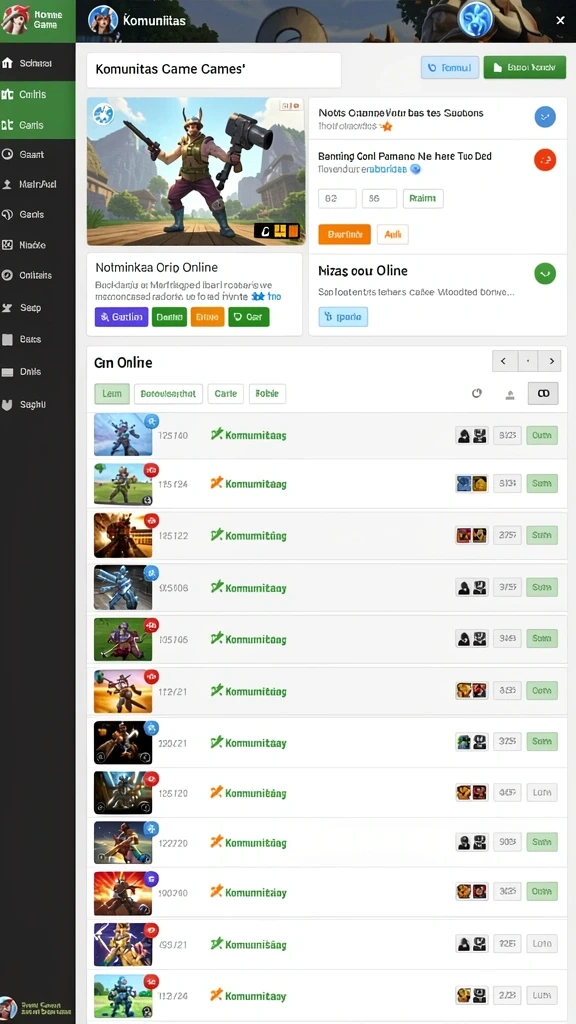Click the blue circle icon beside Notis row

click(545, 117)
